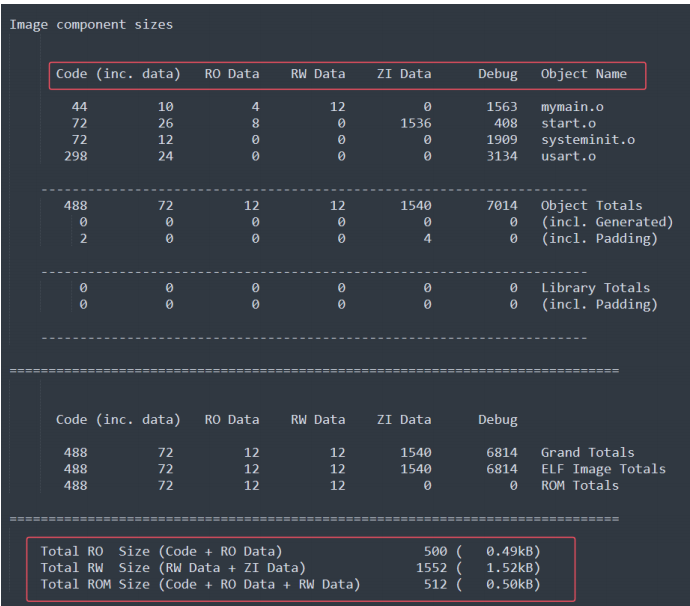Click 'start.o' object name
This screenshot has height=606, width=690.
568,123
